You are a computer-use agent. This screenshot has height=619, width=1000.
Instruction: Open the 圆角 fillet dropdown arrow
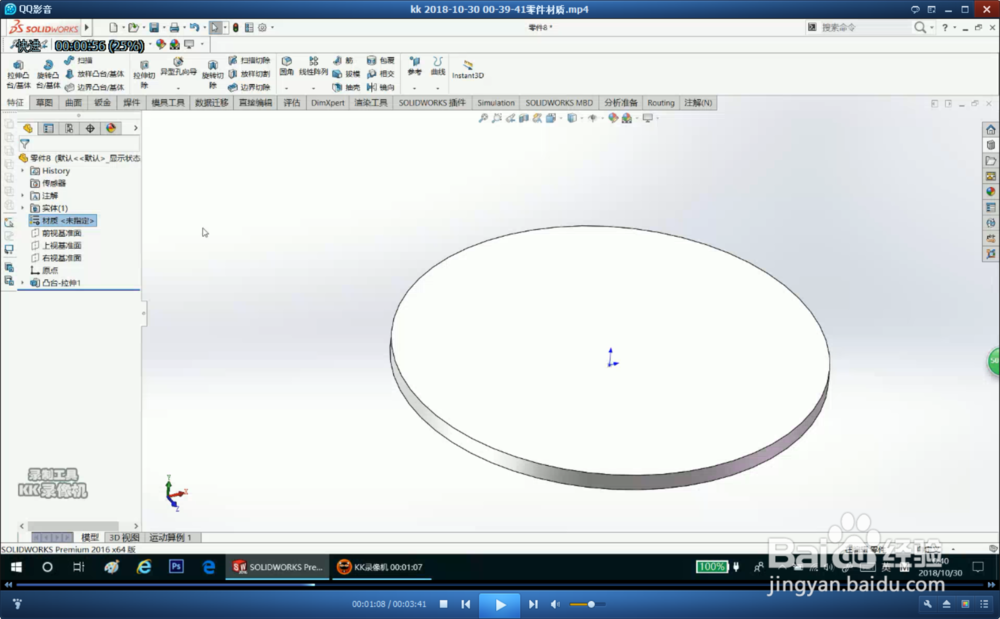pyautogui.click(x=286, y=87)
